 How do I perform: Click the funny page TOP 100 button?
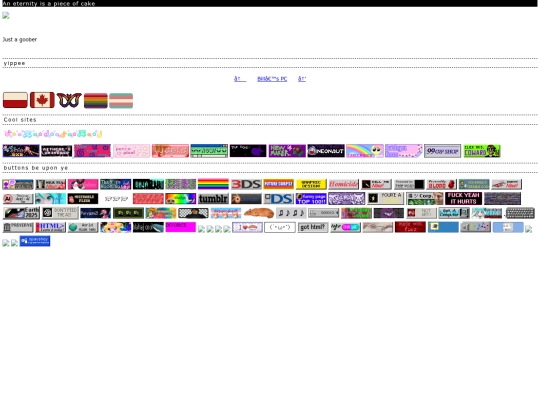[x=311, y=199]
